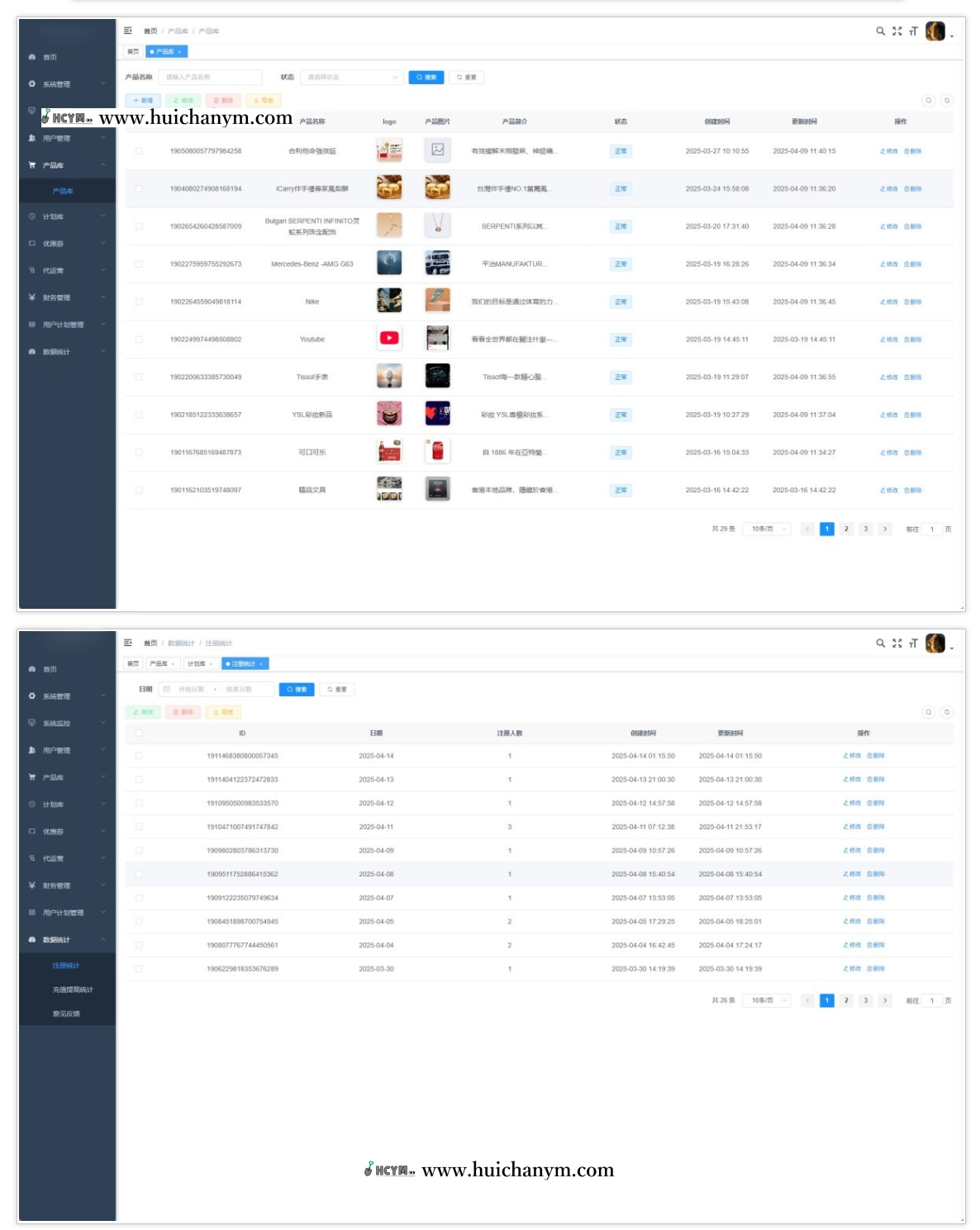980x1230 pixels.
Task: Select the checkbox for the 2025-04-08 row
Action: click(139, 874)
